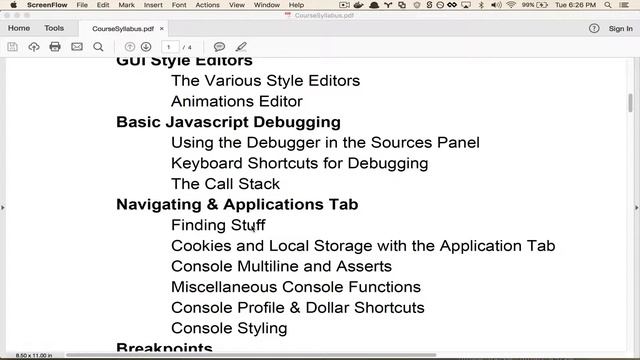Click the Bluetooth menu bar icon
This screenshot has width=640, height=360.
tap(481, 5)
